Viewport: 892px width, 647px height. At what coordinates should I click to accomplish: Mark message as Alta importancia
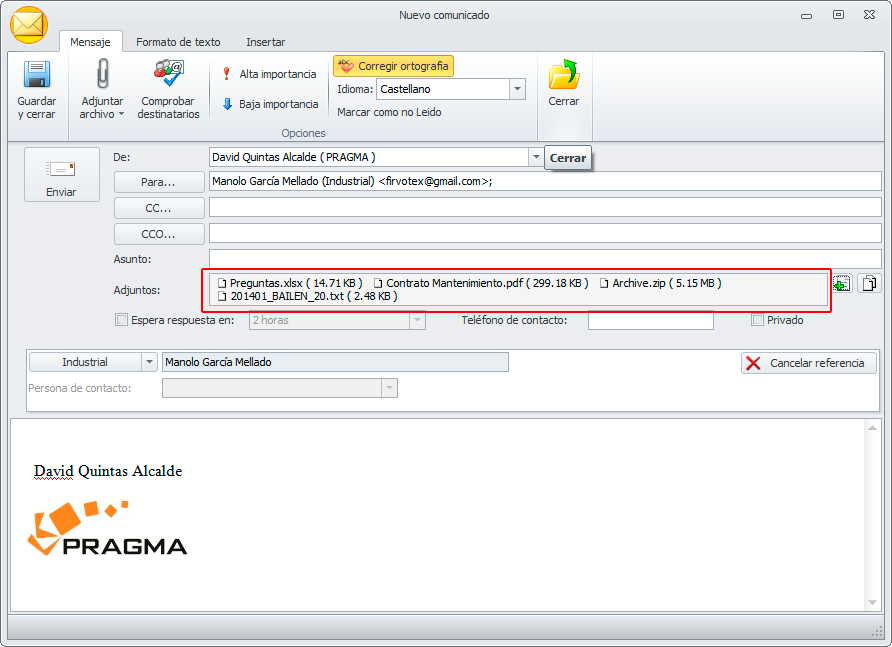(x=270, y=74)
